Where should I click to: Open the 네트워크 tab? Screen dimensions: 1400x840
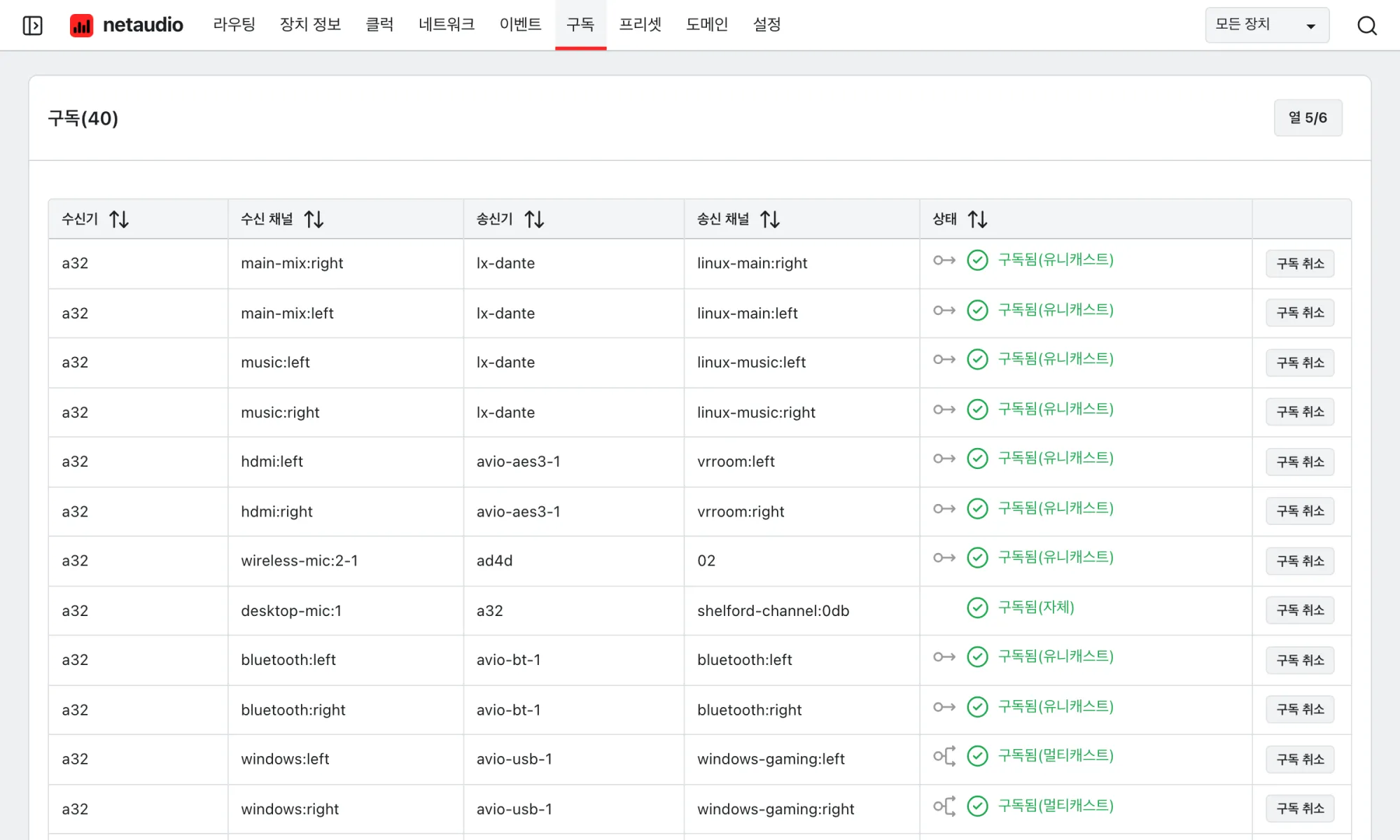[447, 25]
